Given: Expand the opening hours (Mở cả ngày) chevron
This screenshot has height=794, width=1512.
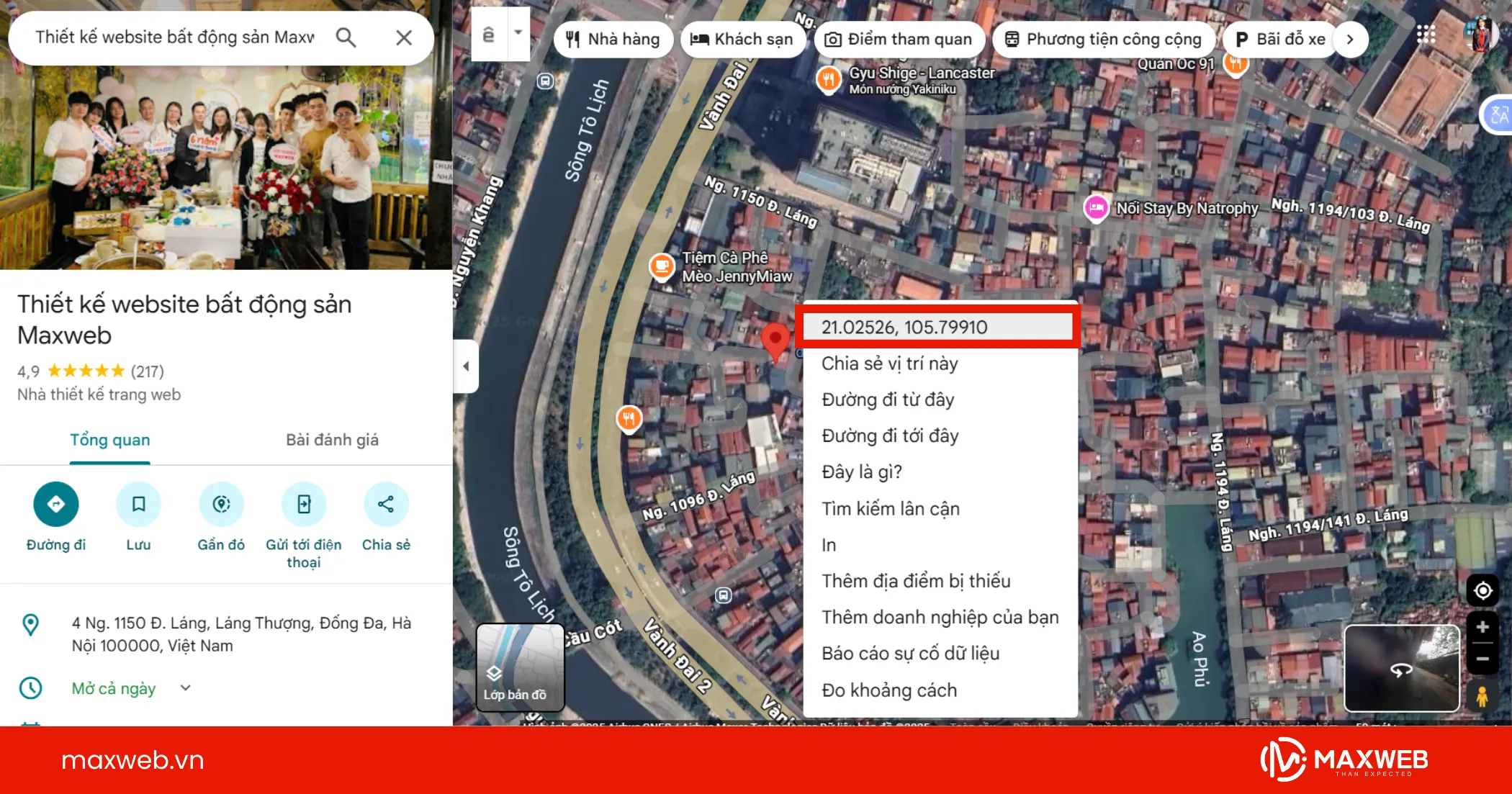Looking at the screenshot, I should tap(185, 687).
